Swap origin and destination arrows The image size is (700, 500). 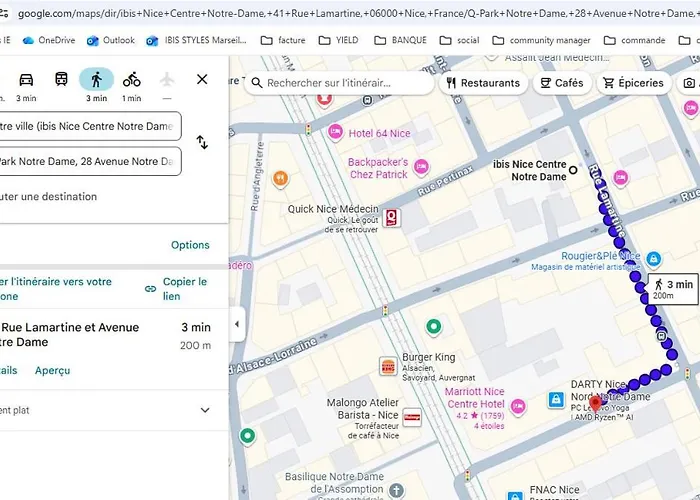tap(202, 143)
